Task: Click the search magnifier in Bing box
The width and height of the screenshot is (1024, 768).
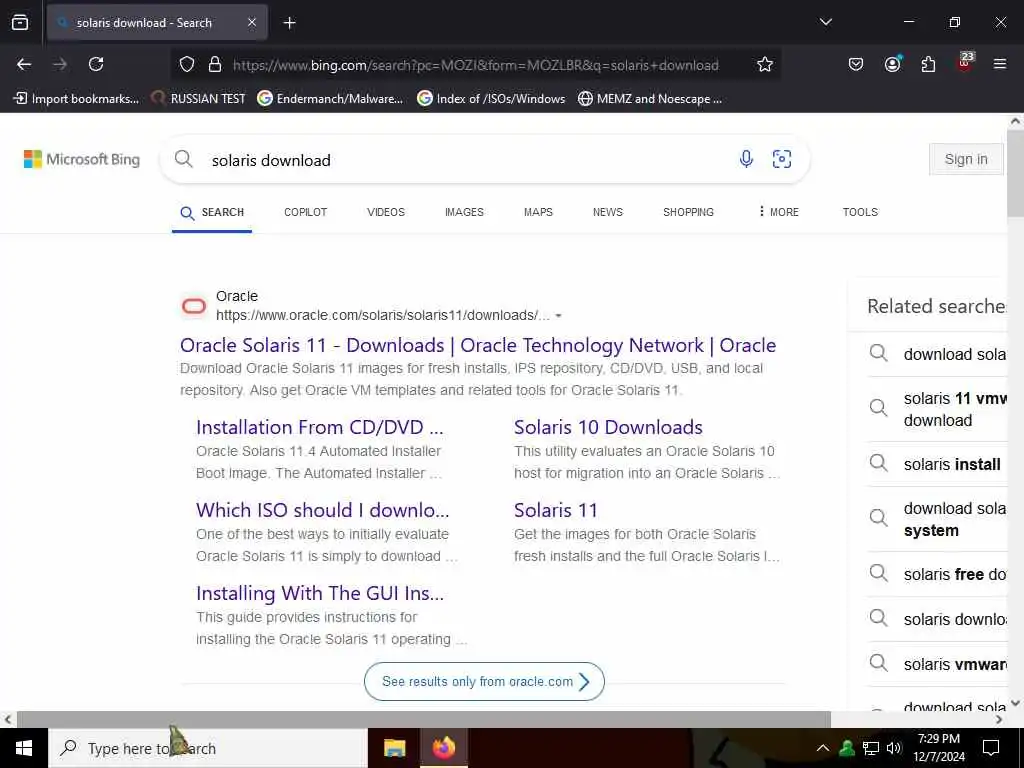Action: tap(184, 159)
